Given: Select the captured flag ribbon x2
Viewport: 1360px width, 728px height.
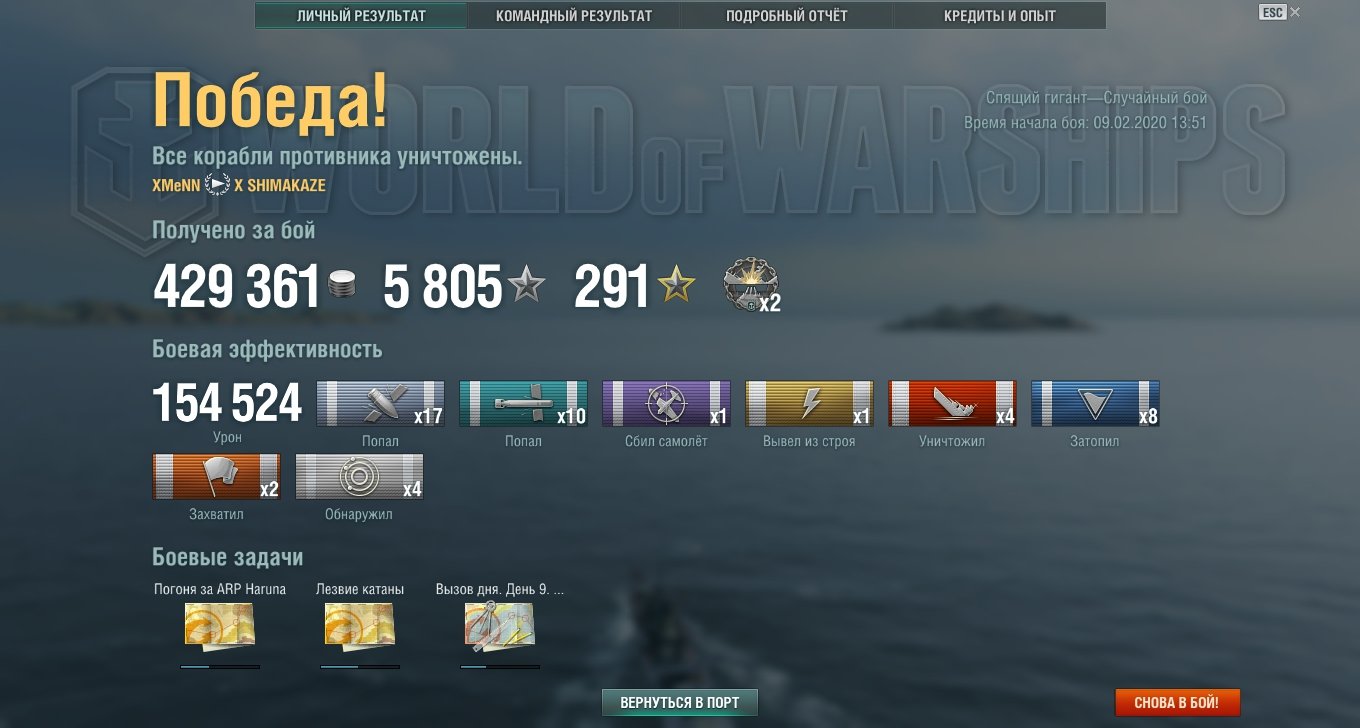Looking at the screenshot, I should (216, 477).
